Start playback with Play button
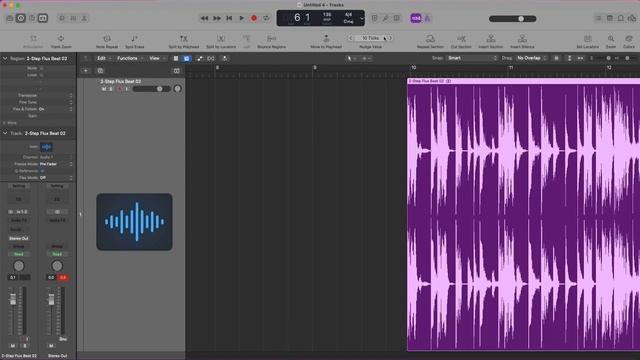640x360 pixels. click(x=242, y=18)
